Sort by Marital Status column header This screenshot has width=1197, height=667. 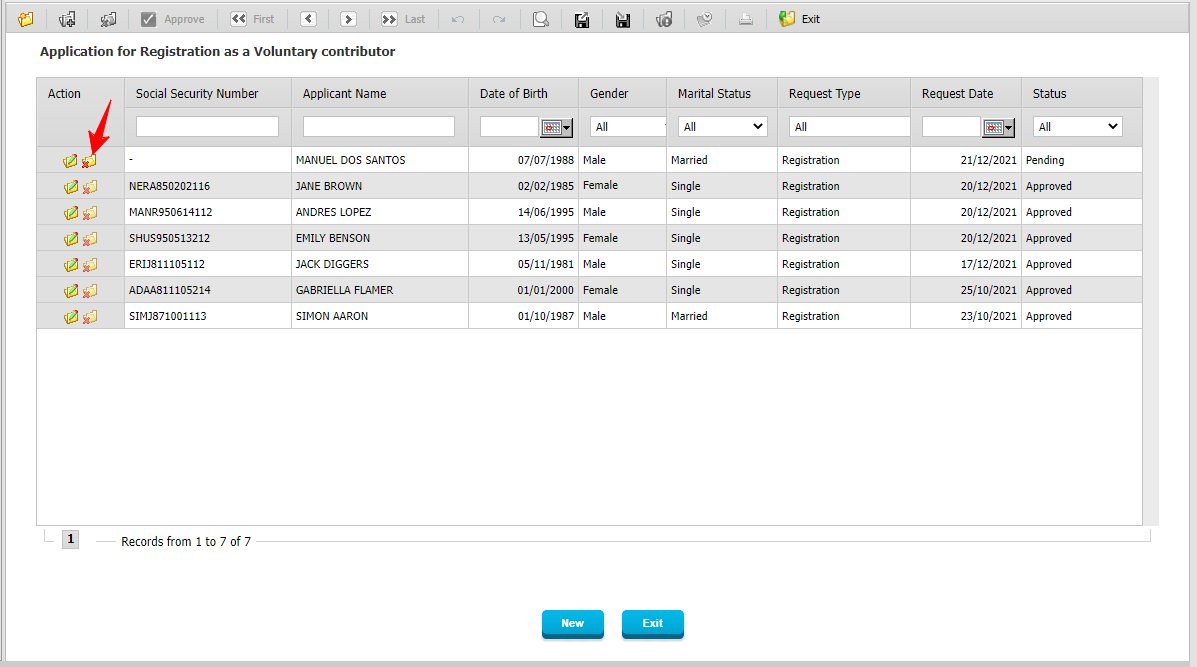click(x=715, y=94)
